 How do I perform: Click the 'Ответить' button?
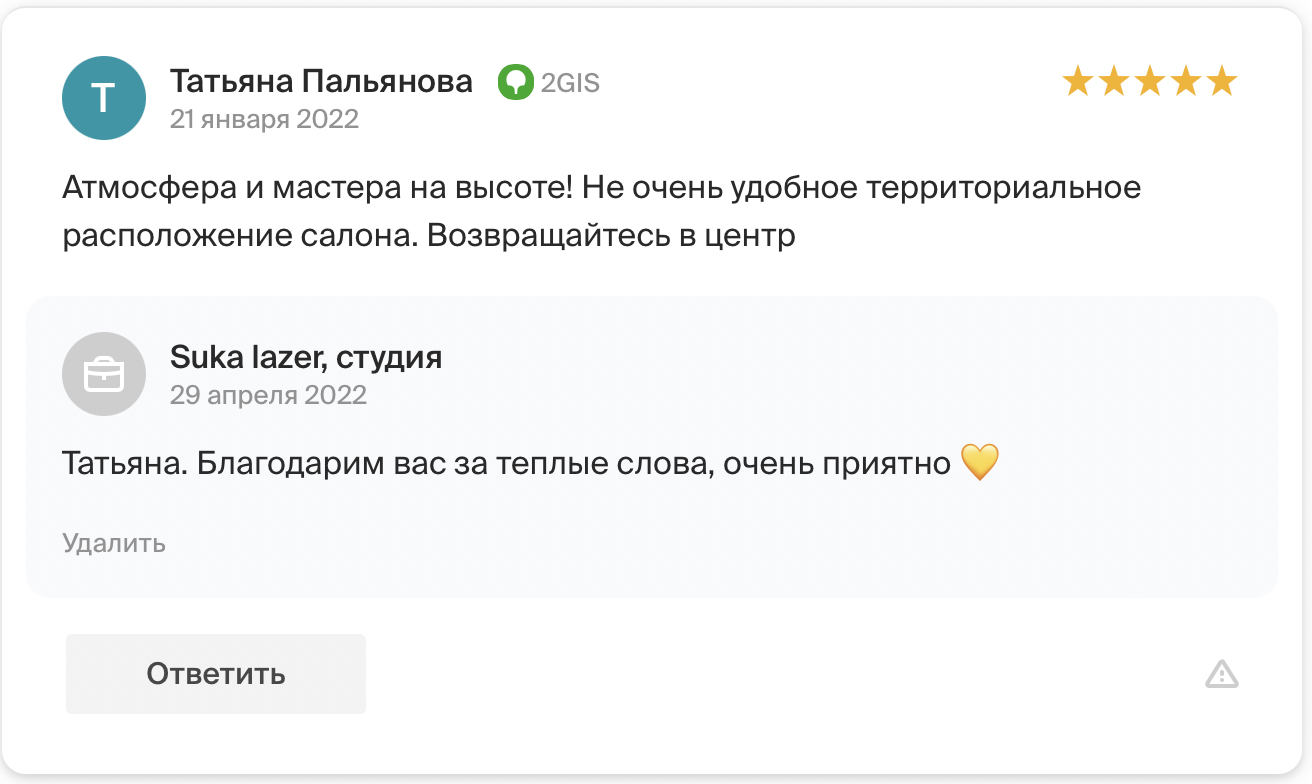click(216, 674)
